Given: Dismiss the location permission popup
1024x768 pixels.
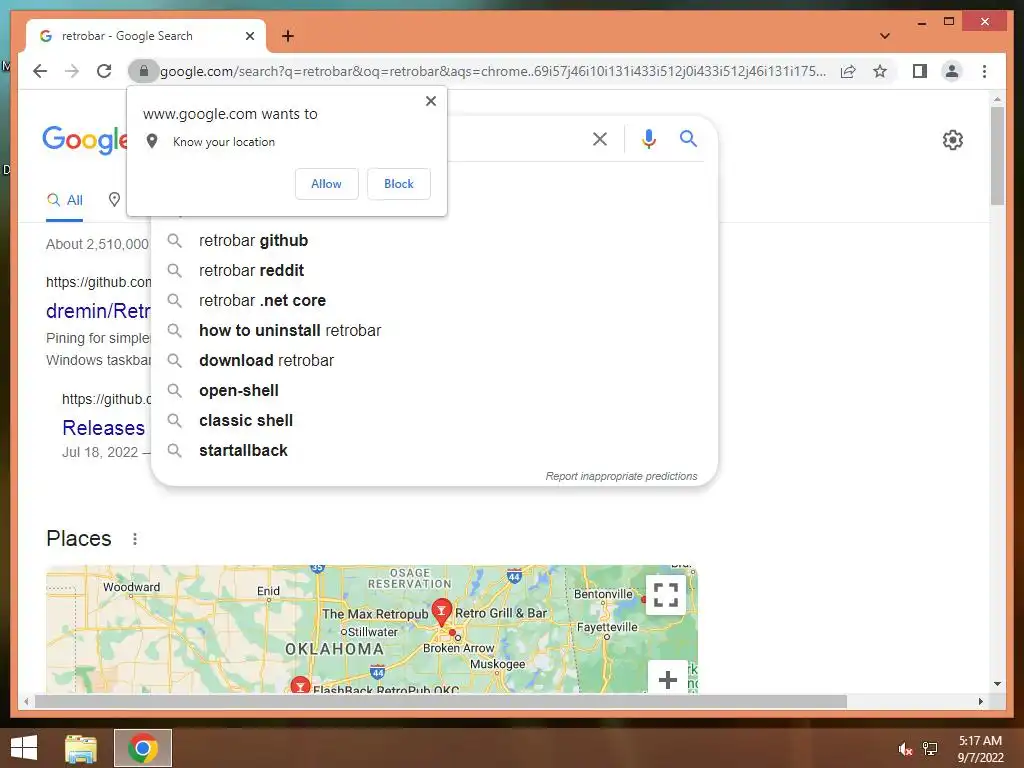Looking at the screenshot, I should click(430, 101).
